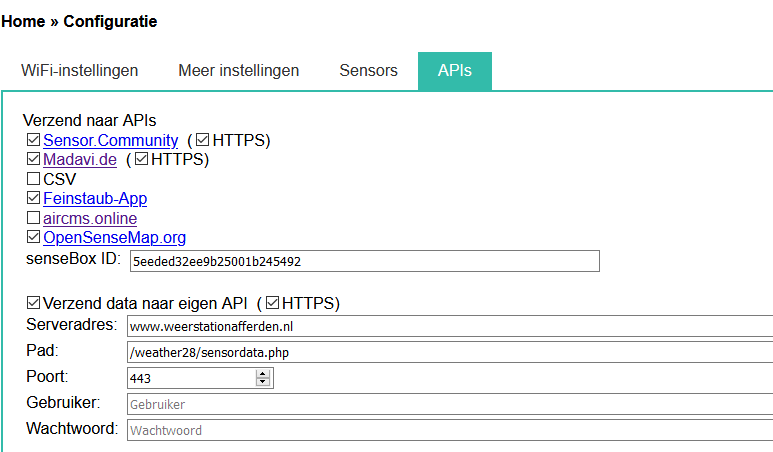Switch to the Meer instellingen tab
Viewport: 773px width, 452px height.
coord(238,71)
